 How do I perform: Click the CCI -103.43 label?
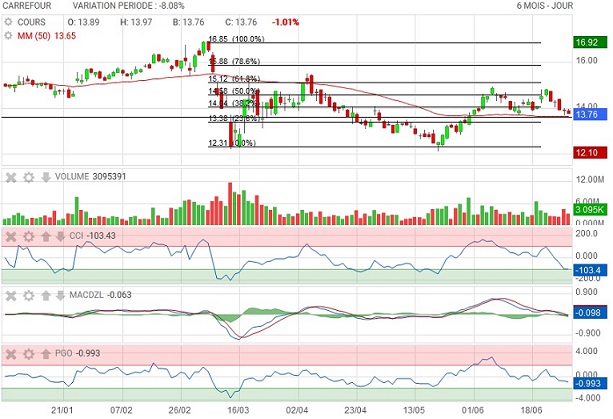pos(92,236)
